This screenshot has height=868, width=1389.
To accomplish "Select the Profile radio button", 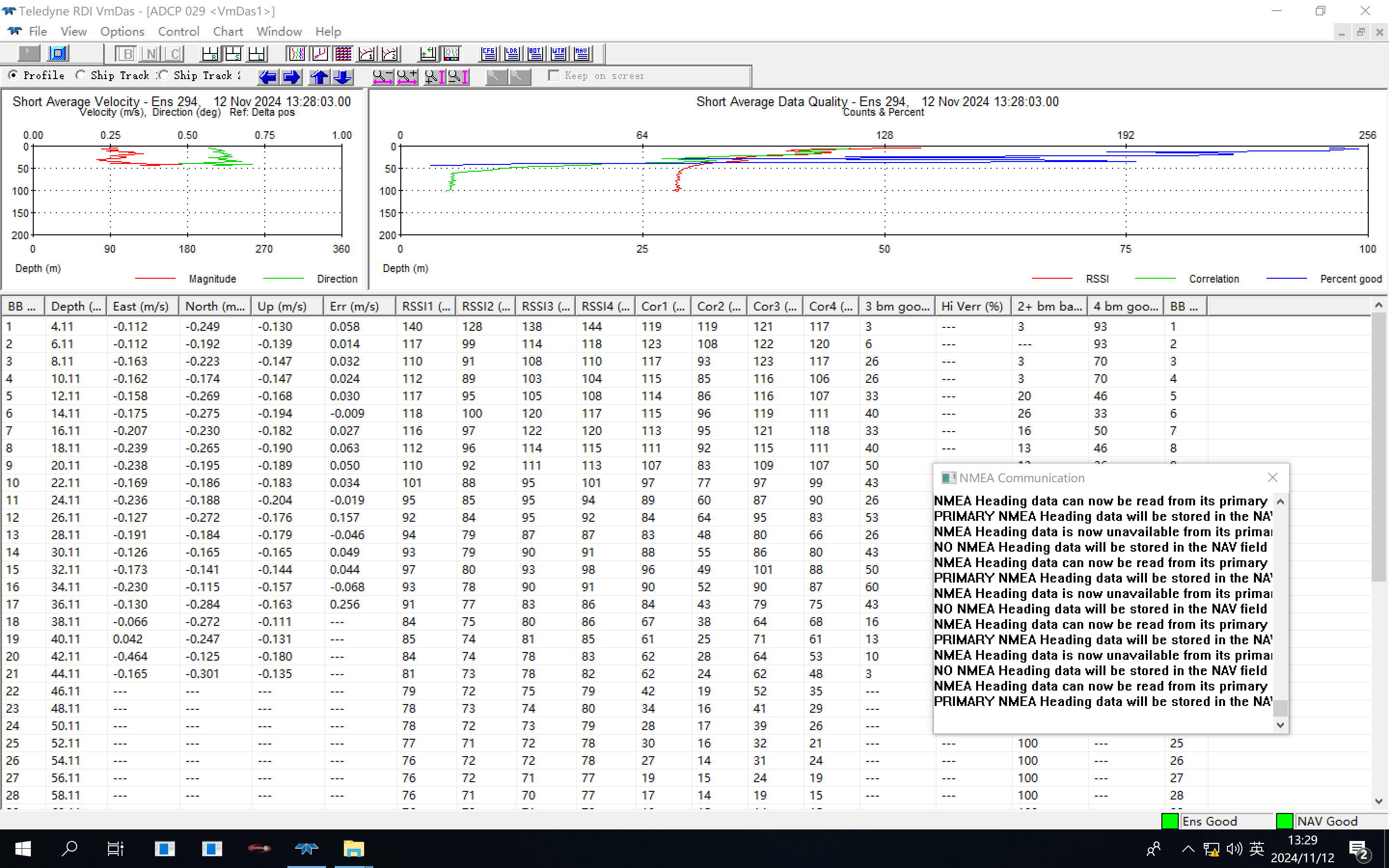I will 13,75.
